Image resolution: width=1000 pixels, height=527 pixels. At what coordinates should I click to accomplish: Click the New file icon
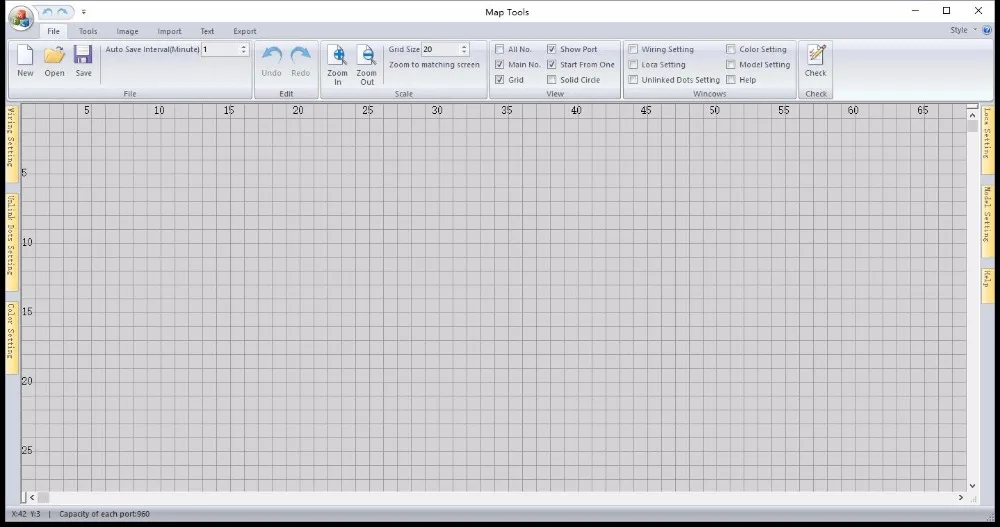click(x=25, y=61)
